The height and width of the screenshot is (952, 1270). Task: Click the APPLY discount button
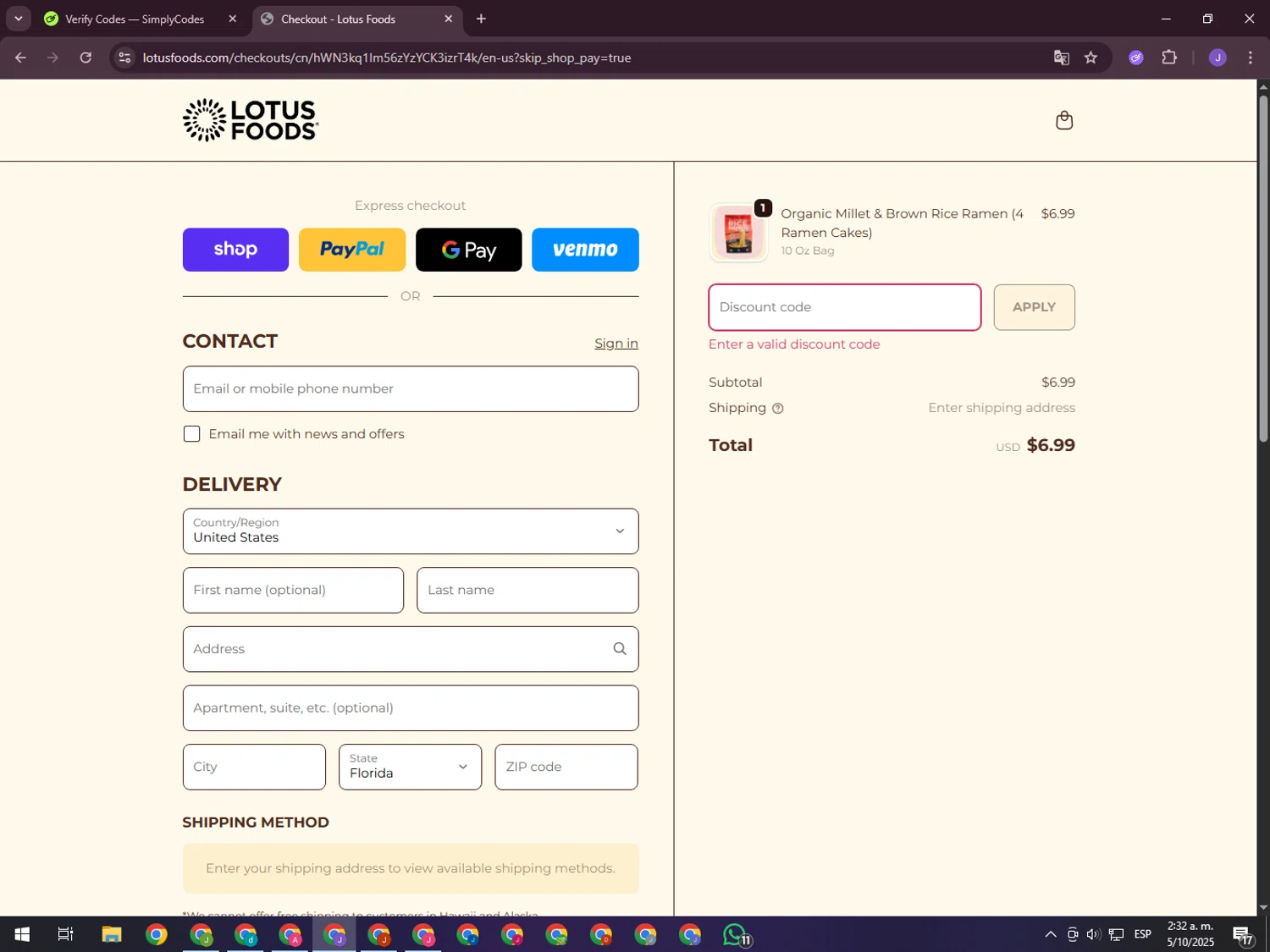point(1034,307)
